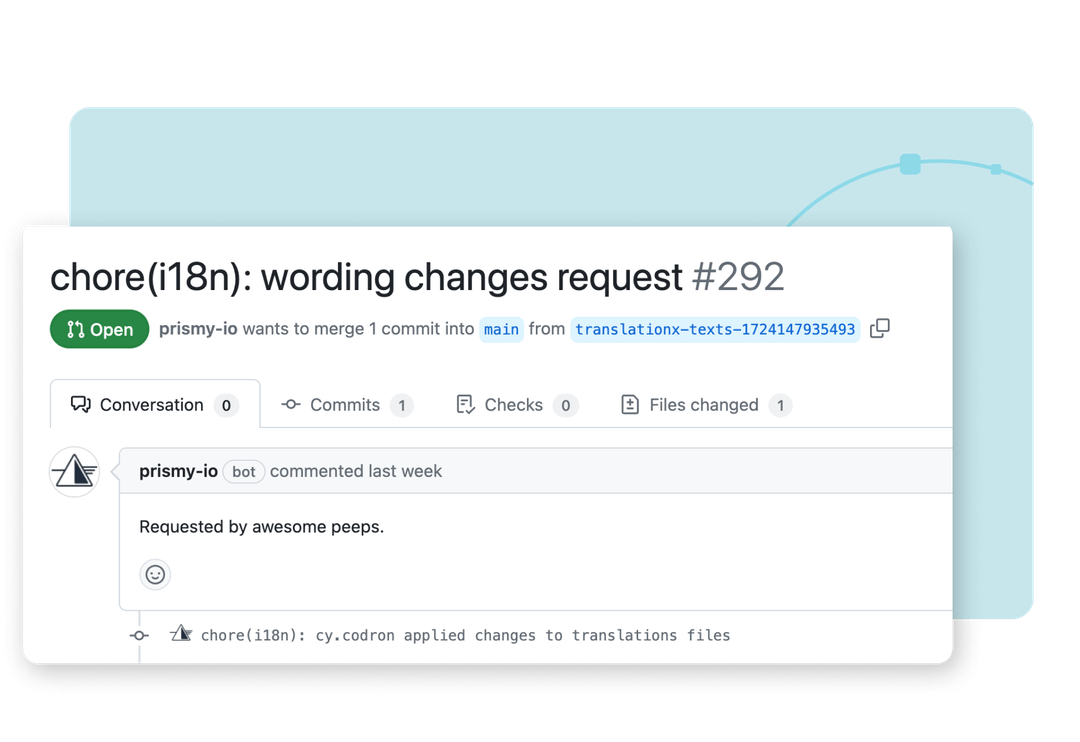
Task: Open the cy.codron applied changes commit message
Action: coord(465,635)
